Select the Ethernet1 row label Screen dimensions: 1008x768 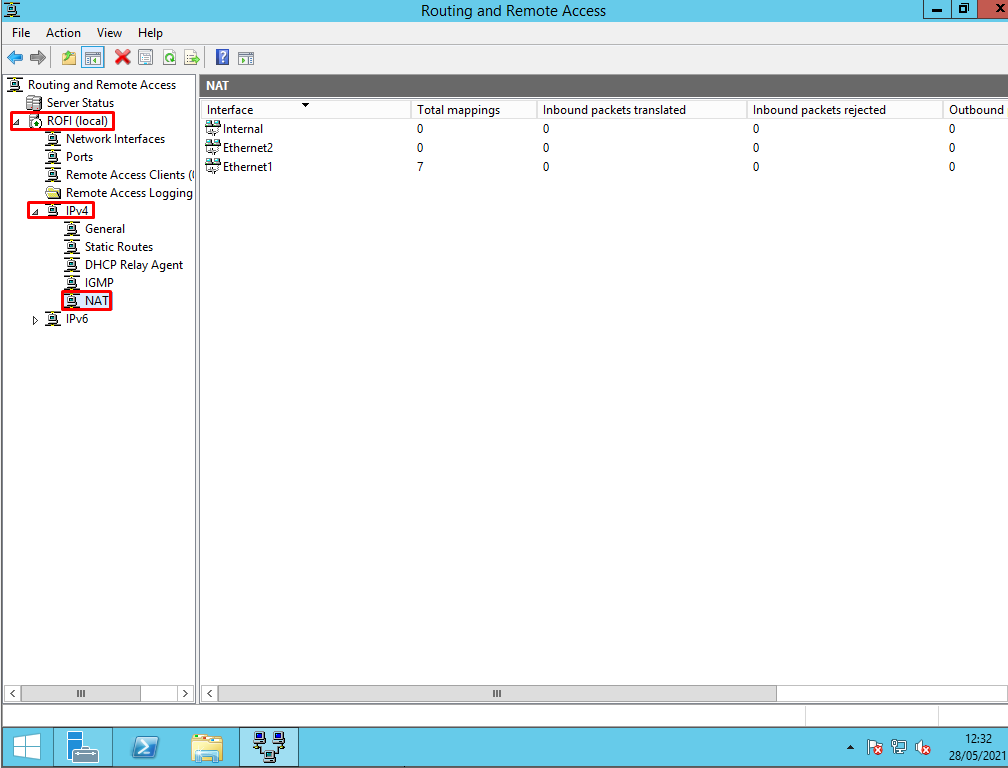248,166
